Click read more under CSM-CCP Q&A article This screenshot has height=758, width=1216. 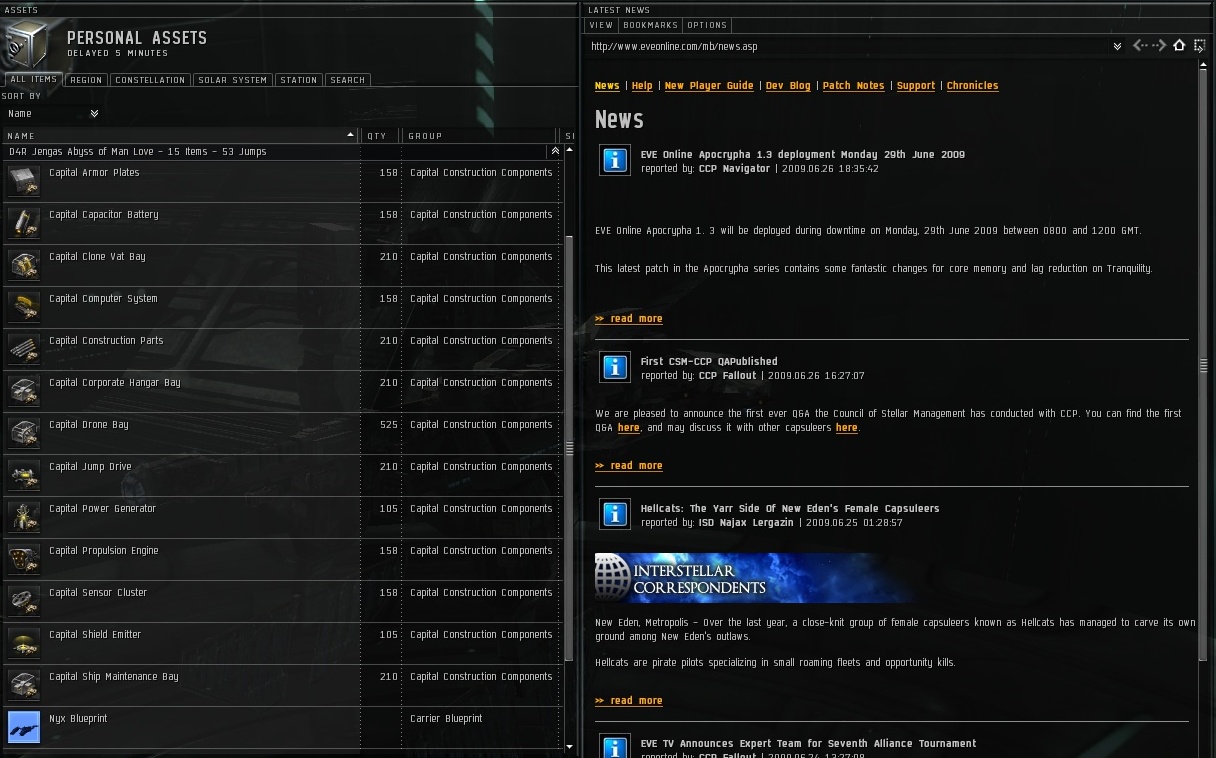pos(629,466)
